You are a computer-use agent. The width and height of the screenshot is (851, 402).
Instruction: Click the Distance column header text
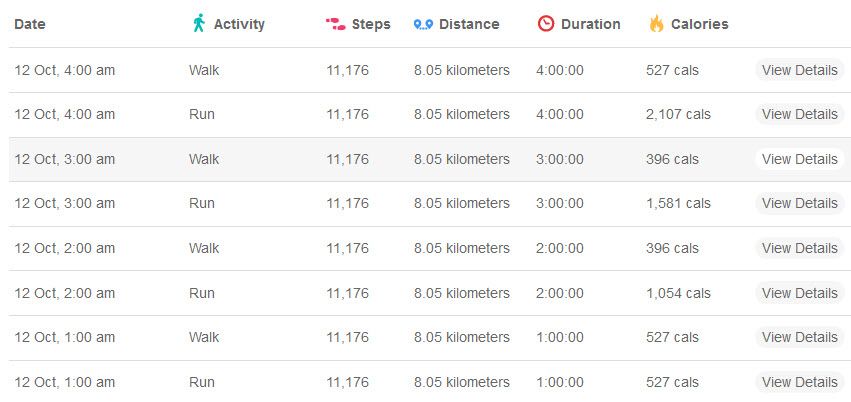[x=469, y=24]
